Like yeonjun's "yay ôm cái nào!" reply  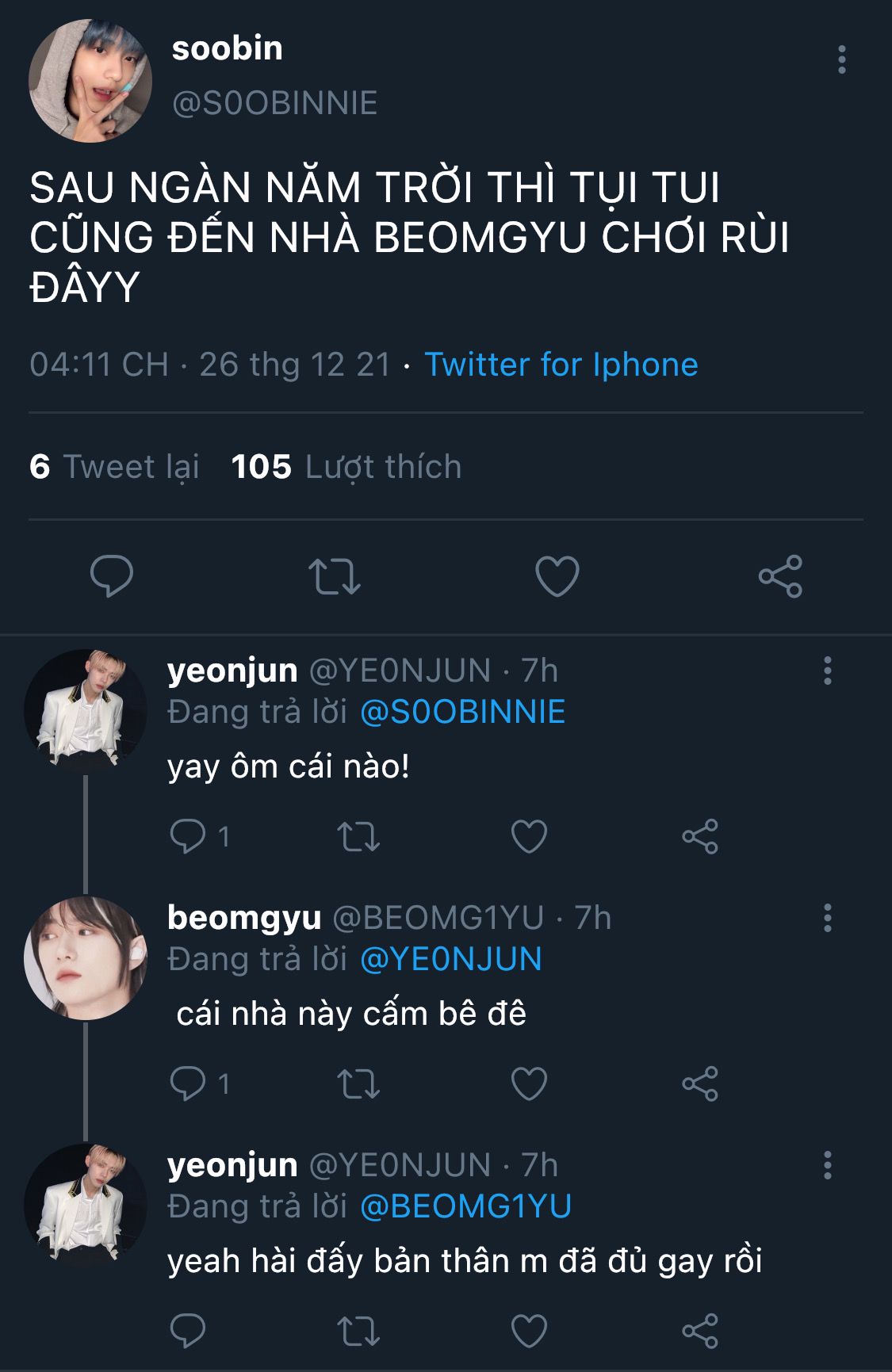(529, 836)
